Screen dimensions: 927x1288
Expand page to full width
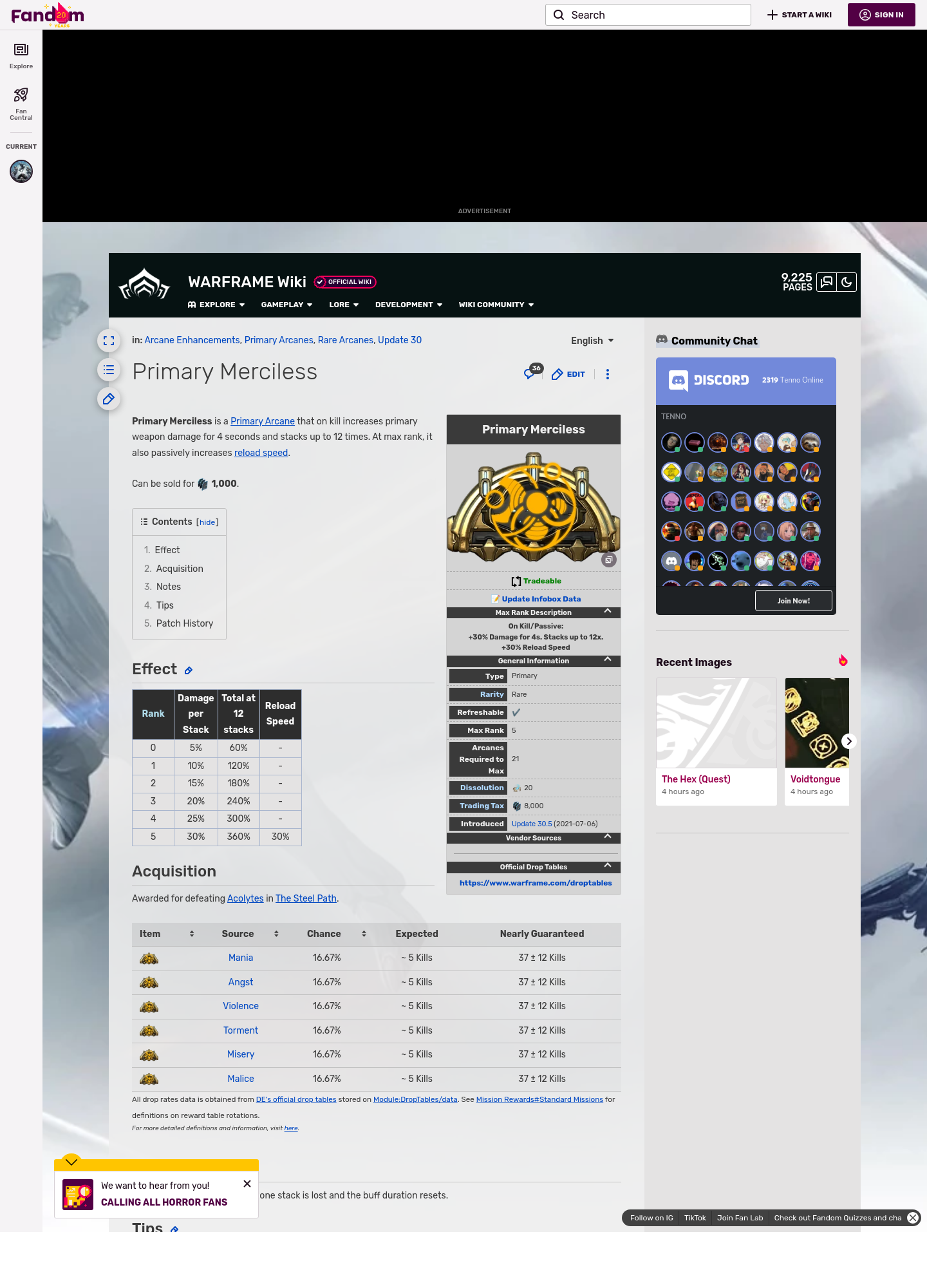coord(109,341)
